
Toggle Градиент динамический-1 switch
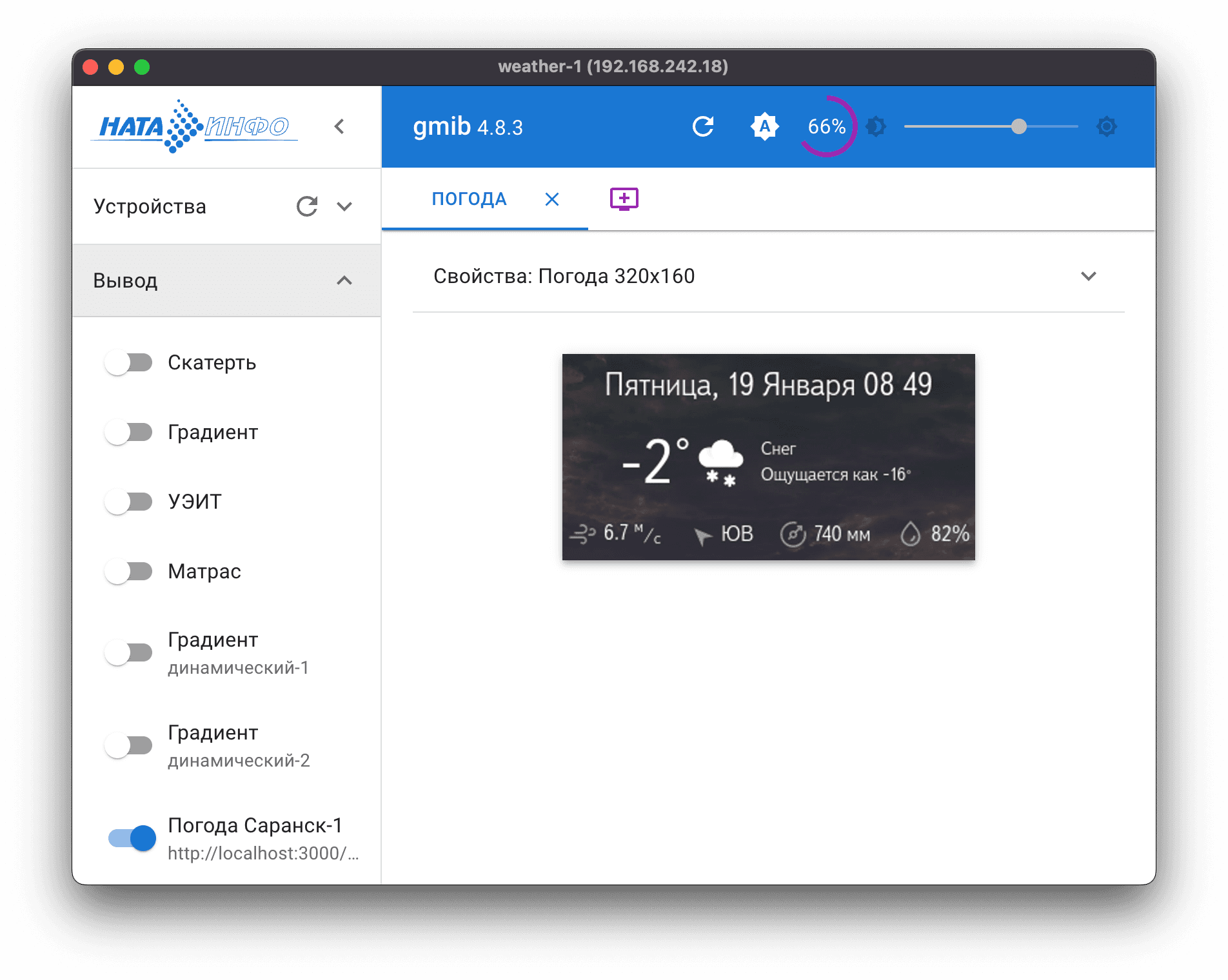click(x=128, y=652)
